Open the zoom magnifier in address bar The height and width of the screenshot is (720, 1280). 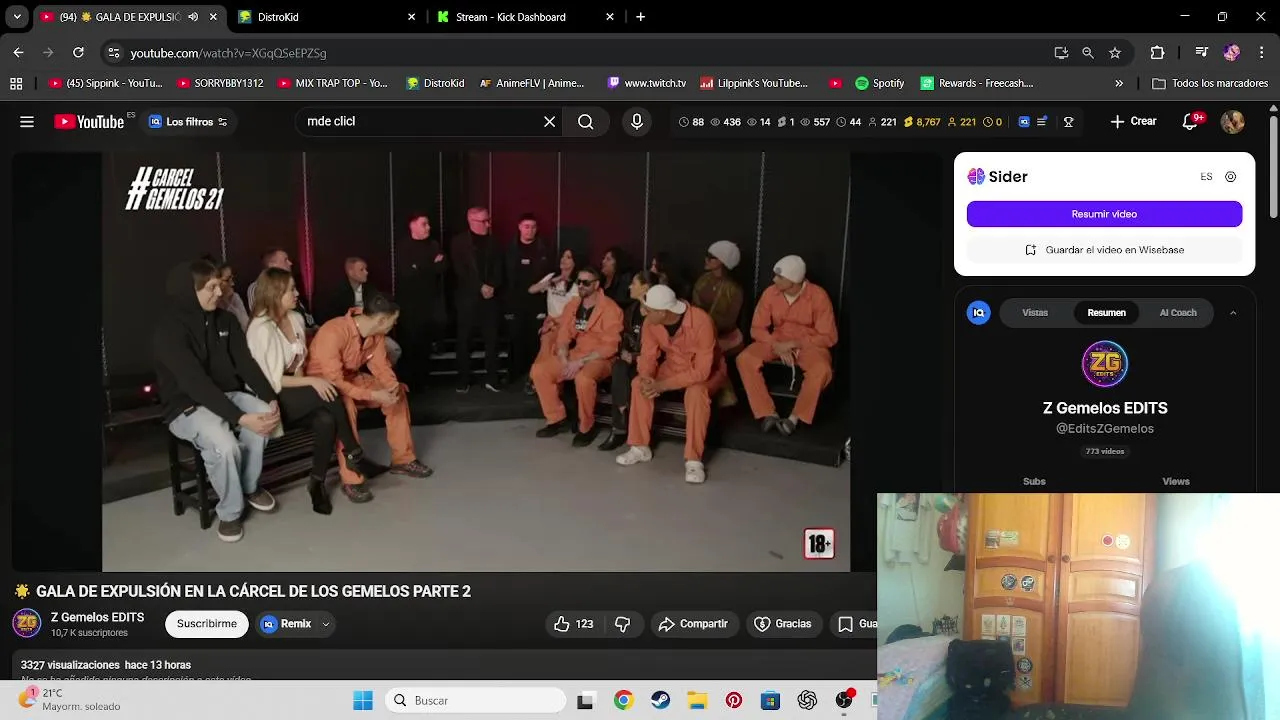tap(1088, 53)
